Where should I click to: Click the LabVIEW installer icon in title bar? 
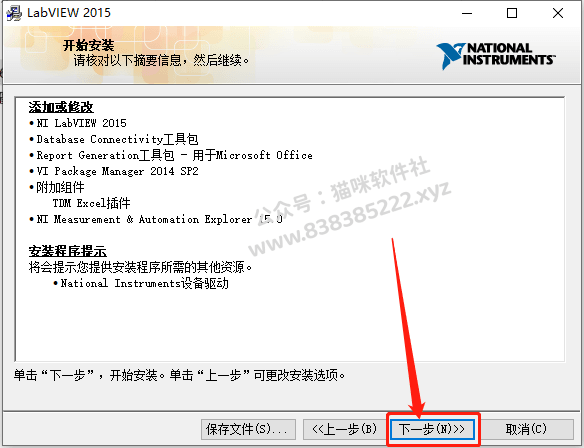[x=14, y=13]
